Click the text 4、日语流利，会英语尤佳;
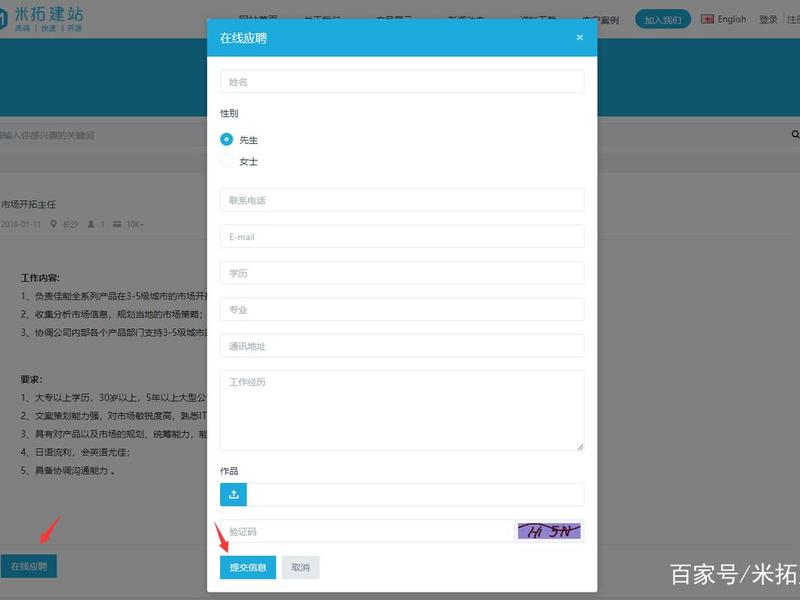Viewport: 800px width, 600px height. coord(76,452)
